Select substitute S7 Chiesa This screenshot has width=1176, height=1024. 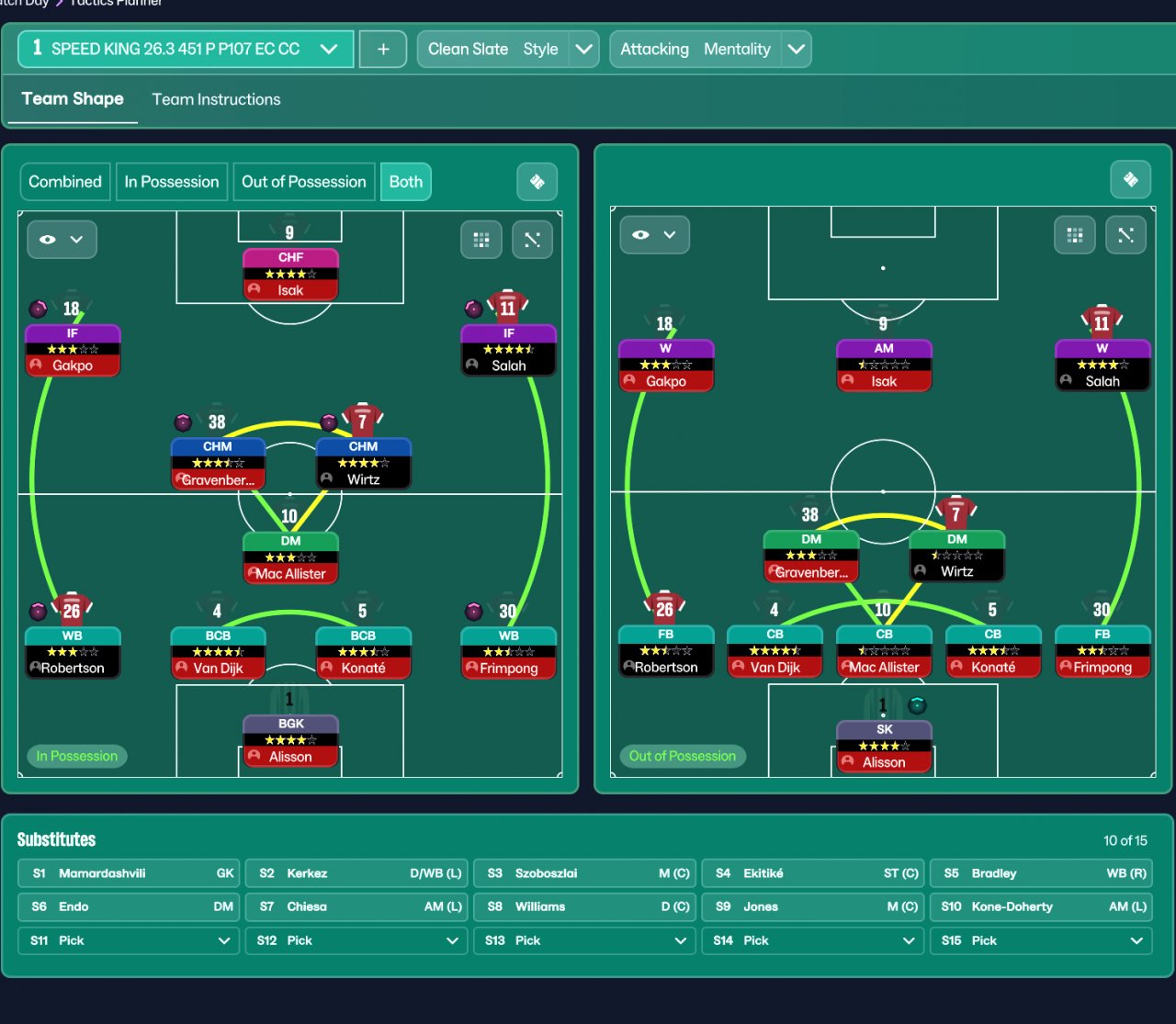pos(356,906)
